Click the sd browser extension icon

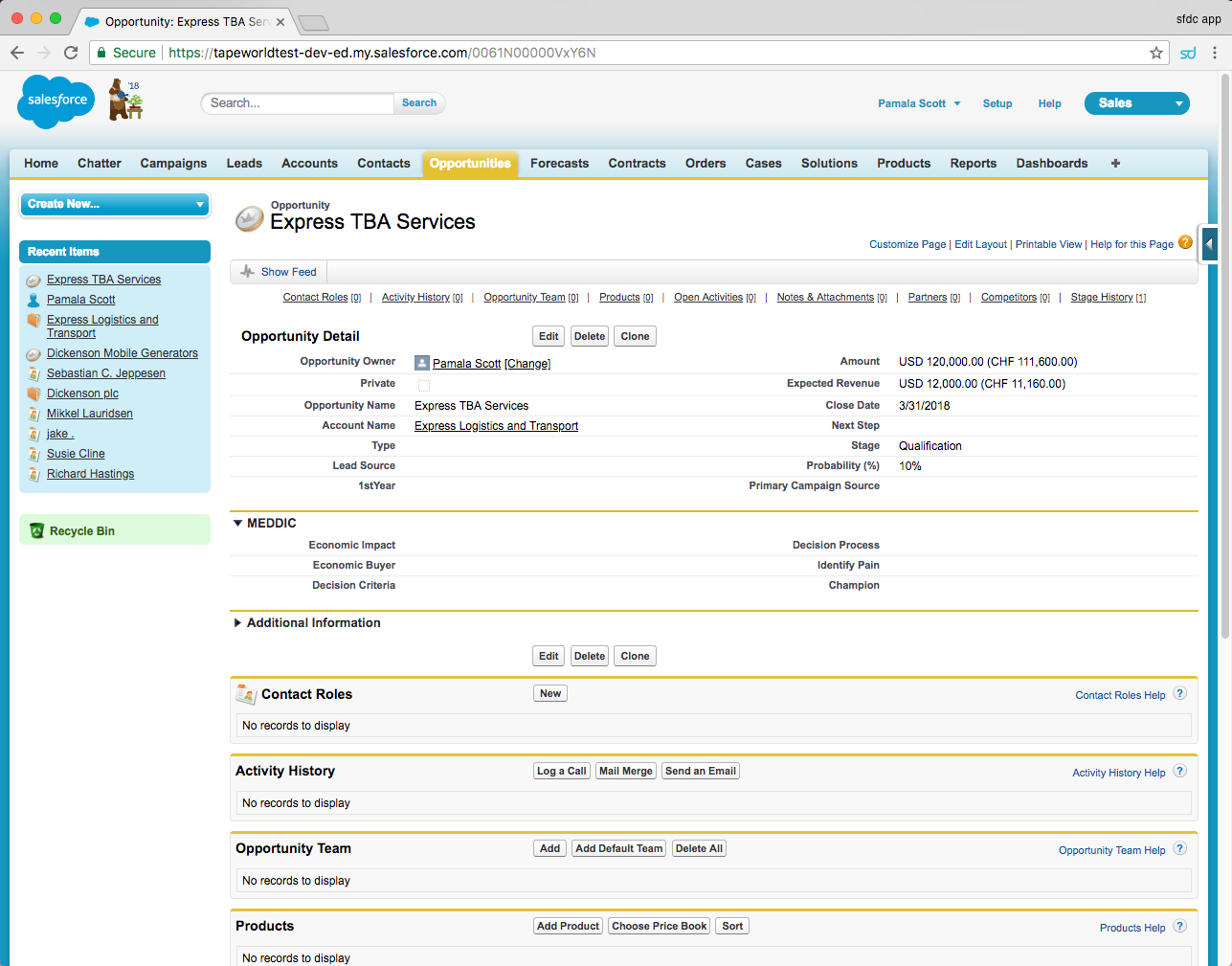pyautogui.click(x=1188, y=53)
